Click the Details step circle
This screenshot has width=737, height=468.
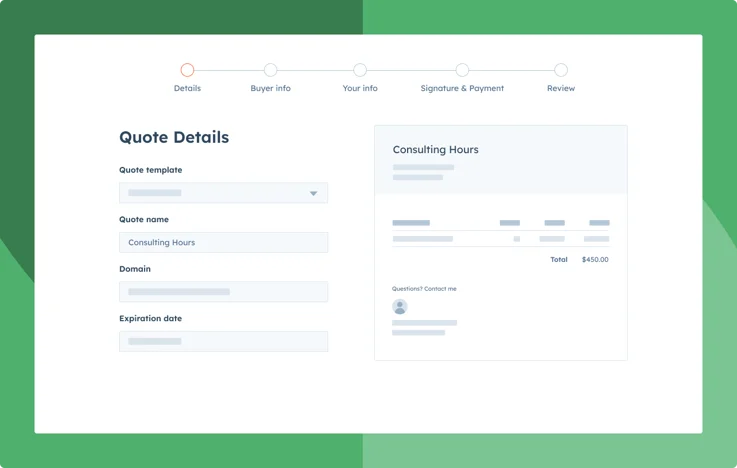[187, 70]
